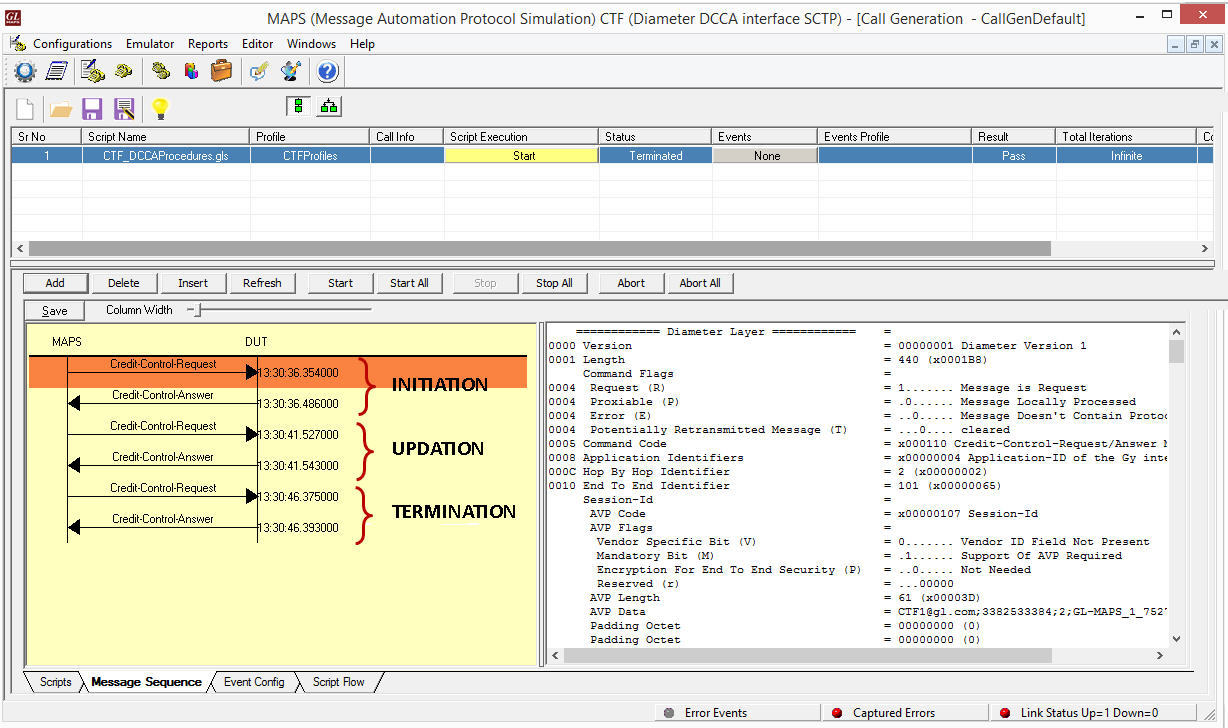Screen dimensions: 1228x728
Task: Click the Add button
Action: [x=55, y=283]
